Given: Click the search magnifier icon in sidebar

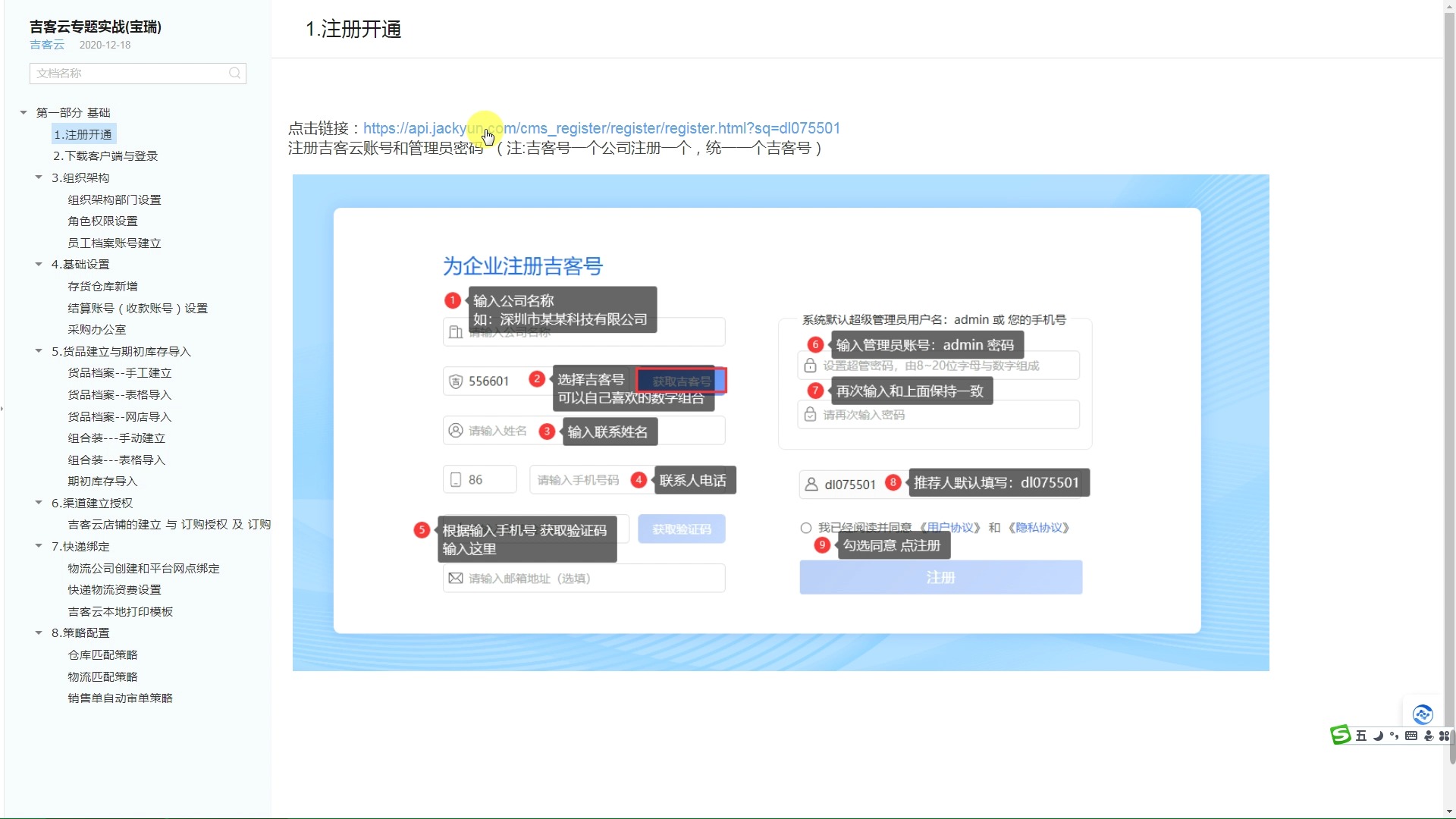Looking at the screenshot, I should (x=234, y=73).
